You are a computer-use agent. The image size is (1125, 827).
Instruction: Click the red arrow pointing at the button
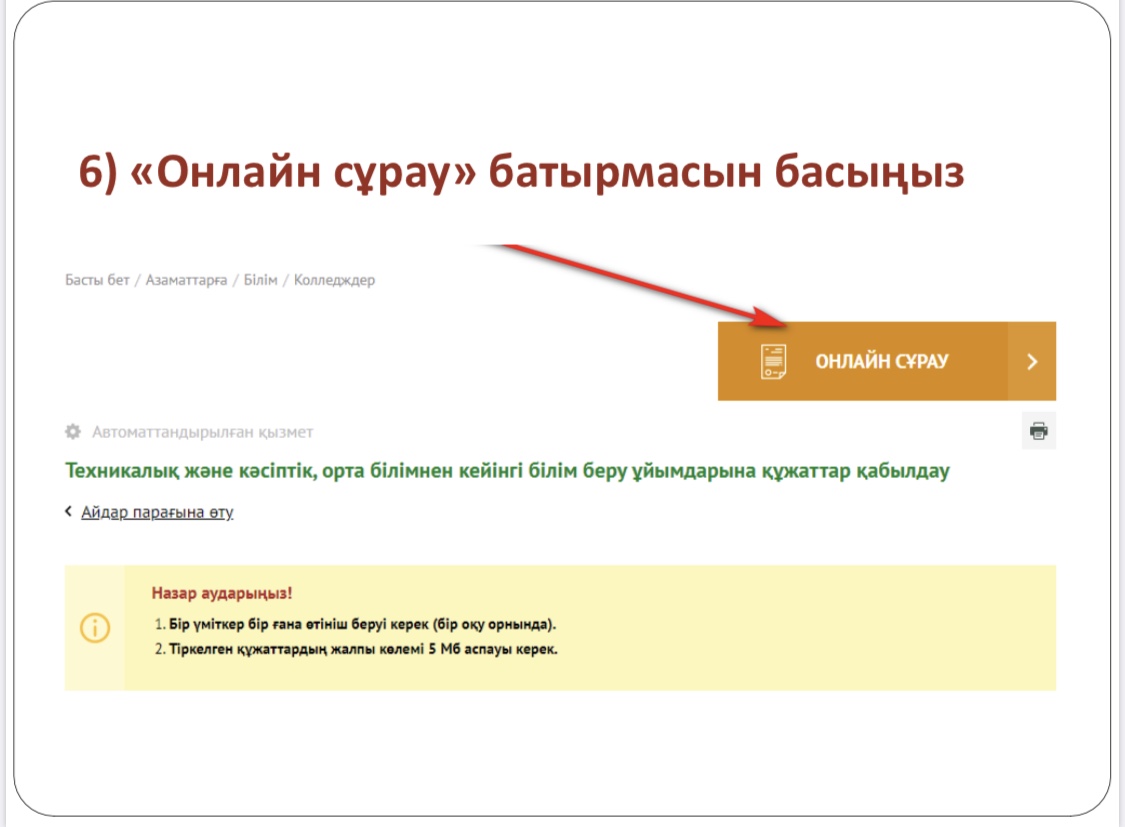coord(640,285)
